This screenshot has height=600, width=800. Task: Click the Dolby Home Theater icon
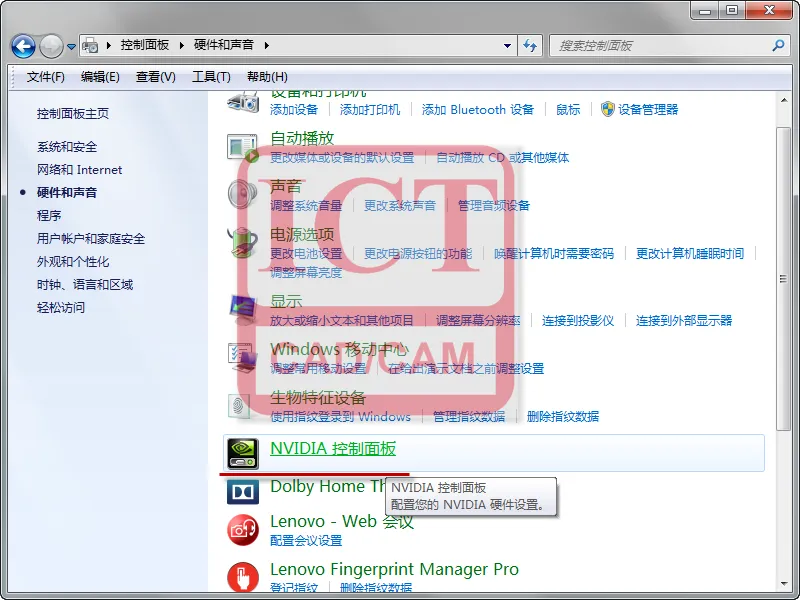tap(243, 492)
